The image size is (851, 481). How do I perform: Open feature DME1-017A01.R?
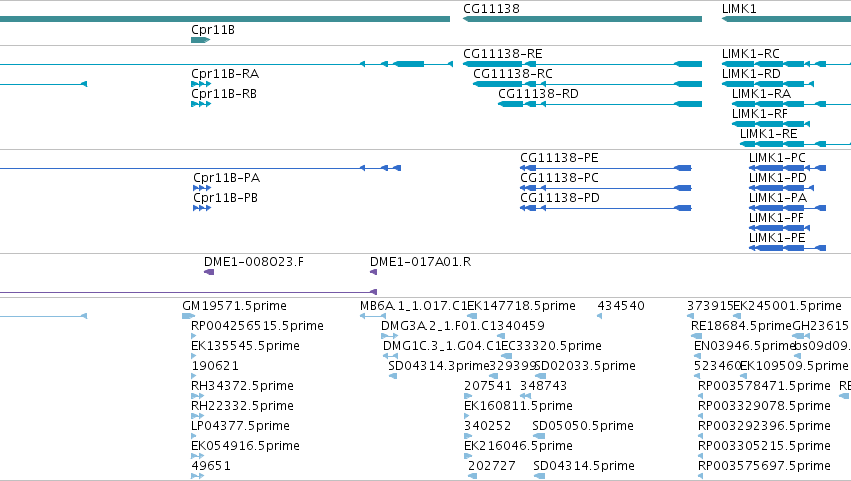[420, 262]
